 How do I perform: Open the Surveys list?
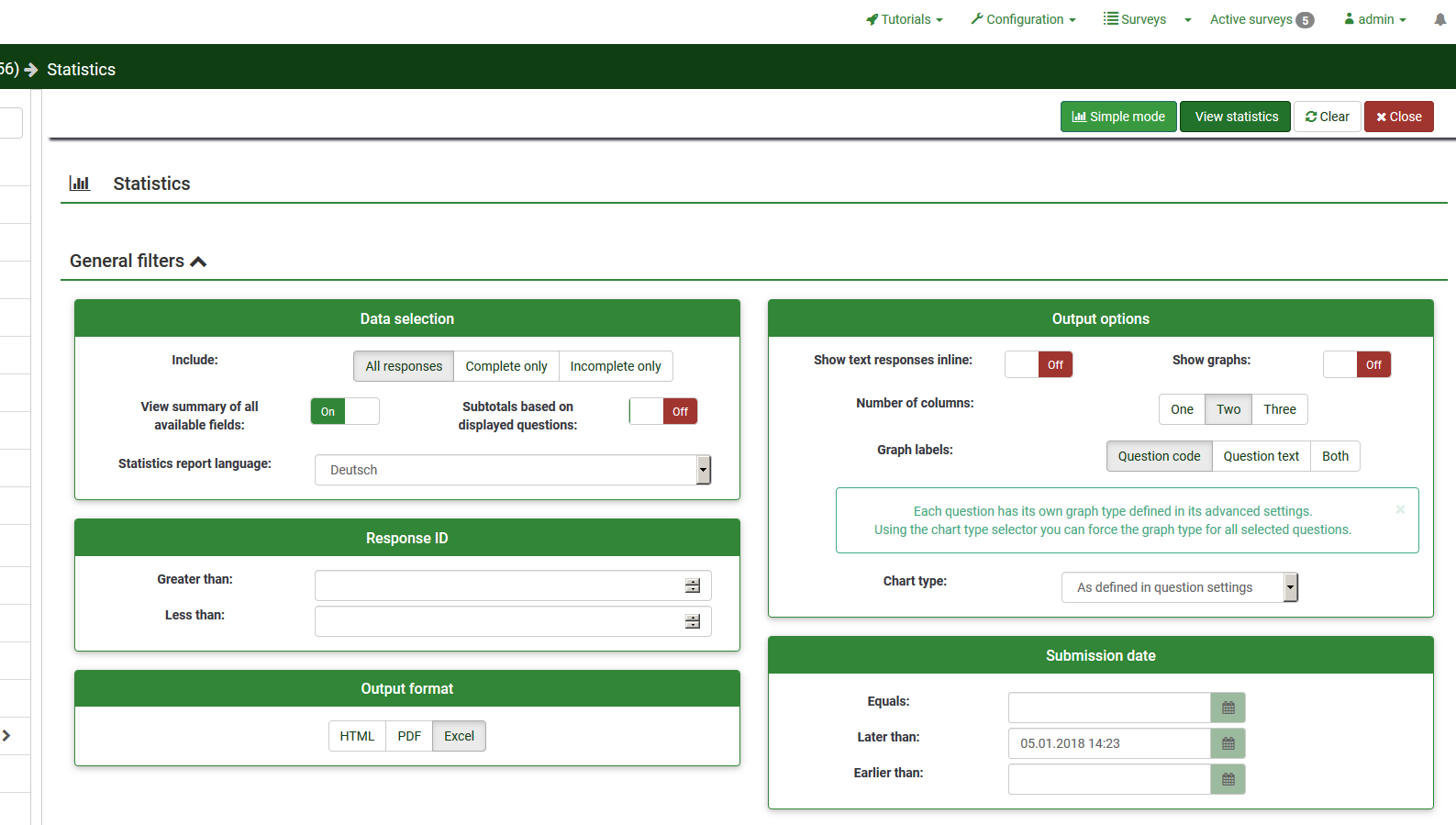(x=1135, y=19)
